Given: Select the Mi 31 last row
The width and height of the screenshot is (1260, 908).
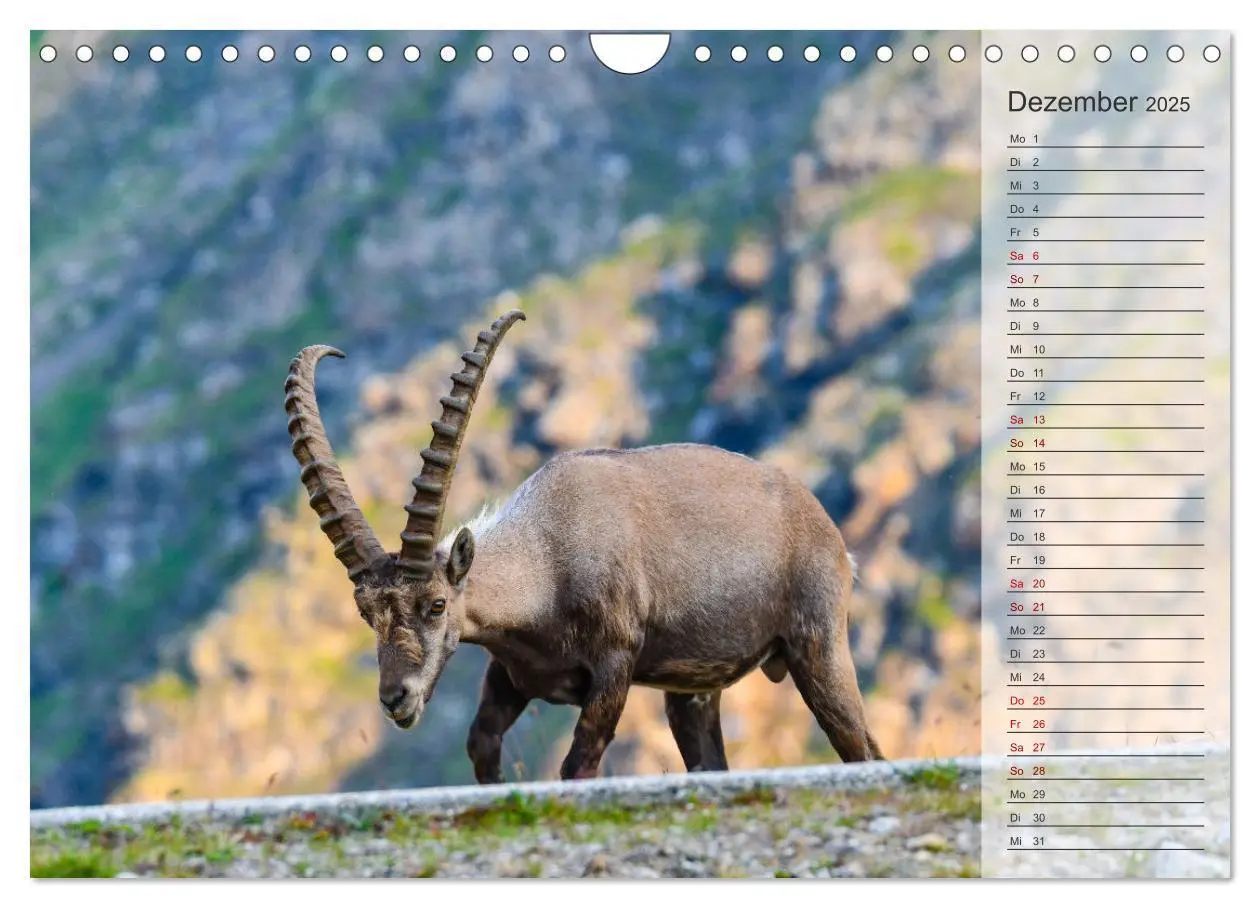Looking at the screenshot, I should coord(1105,841).
